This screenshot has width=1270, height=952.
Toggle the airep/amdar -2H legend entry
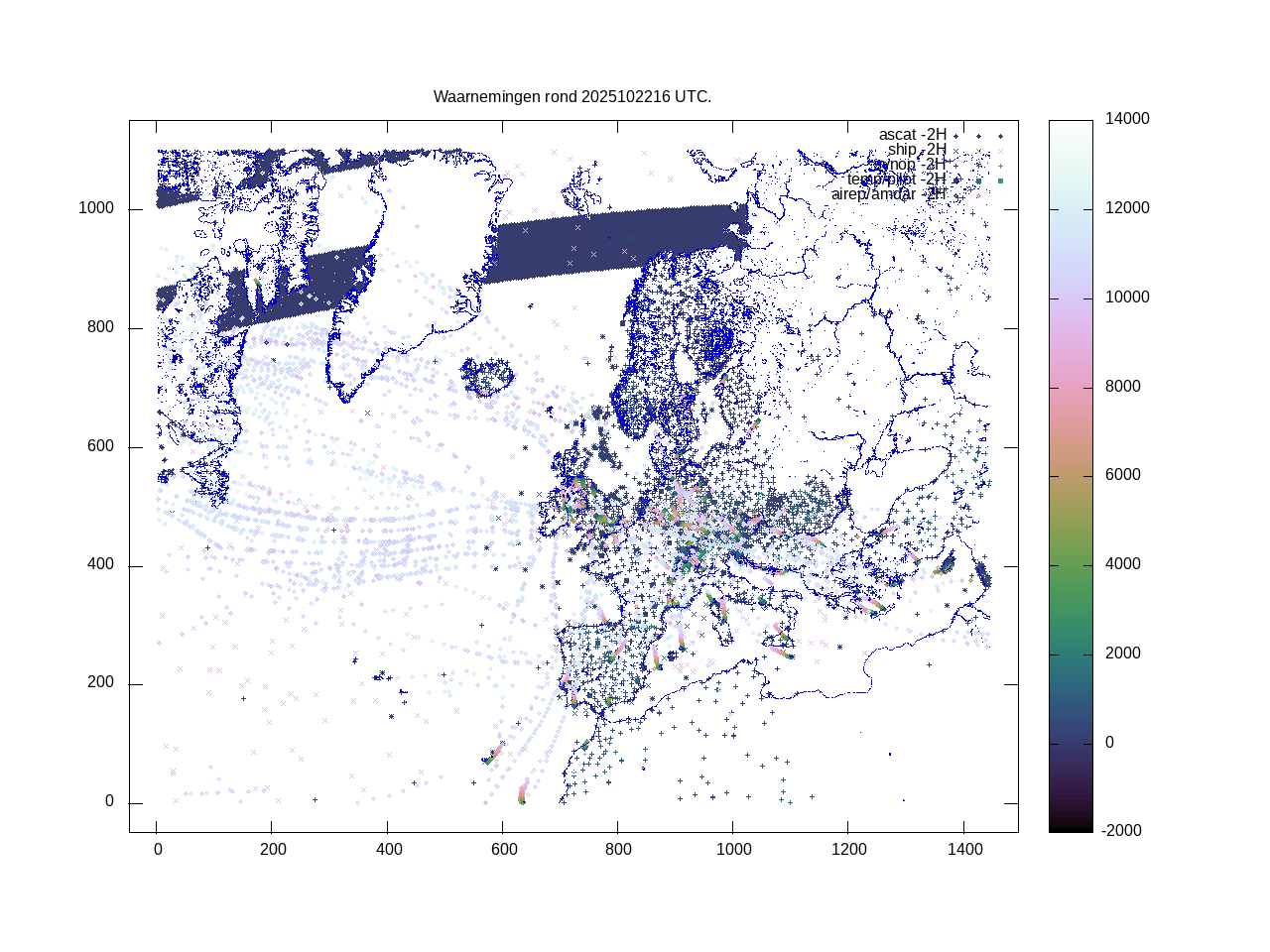(888, 194)
